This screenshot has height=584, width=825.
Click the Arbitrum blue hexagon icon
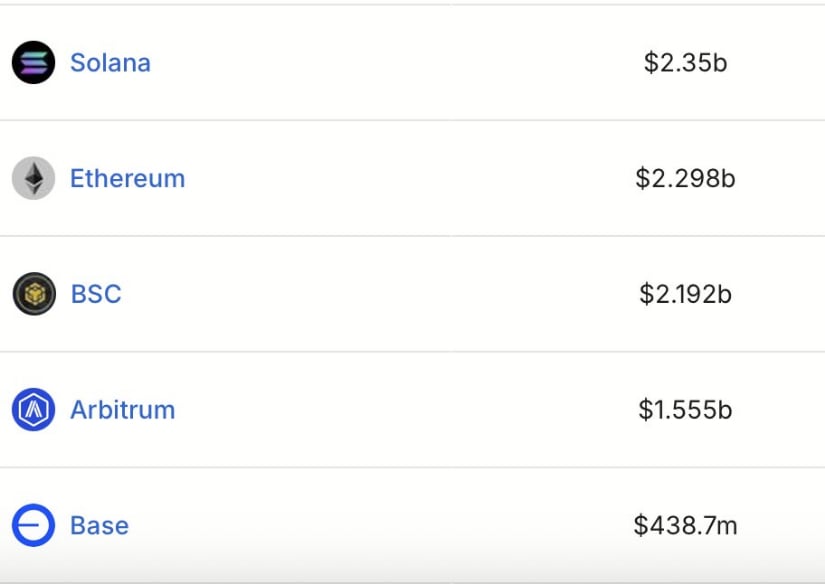click(33, 409)
